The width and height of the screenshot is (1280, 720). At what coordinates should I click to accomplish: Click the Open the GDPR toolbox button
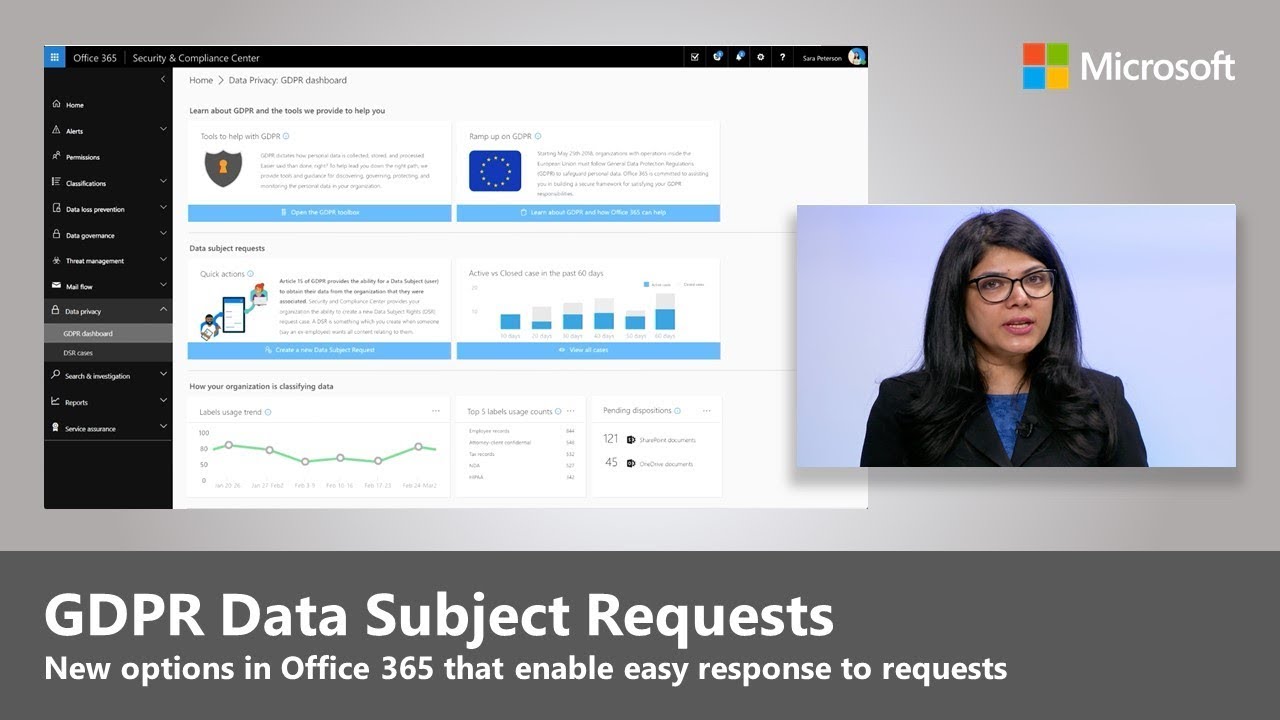point(319,213)
